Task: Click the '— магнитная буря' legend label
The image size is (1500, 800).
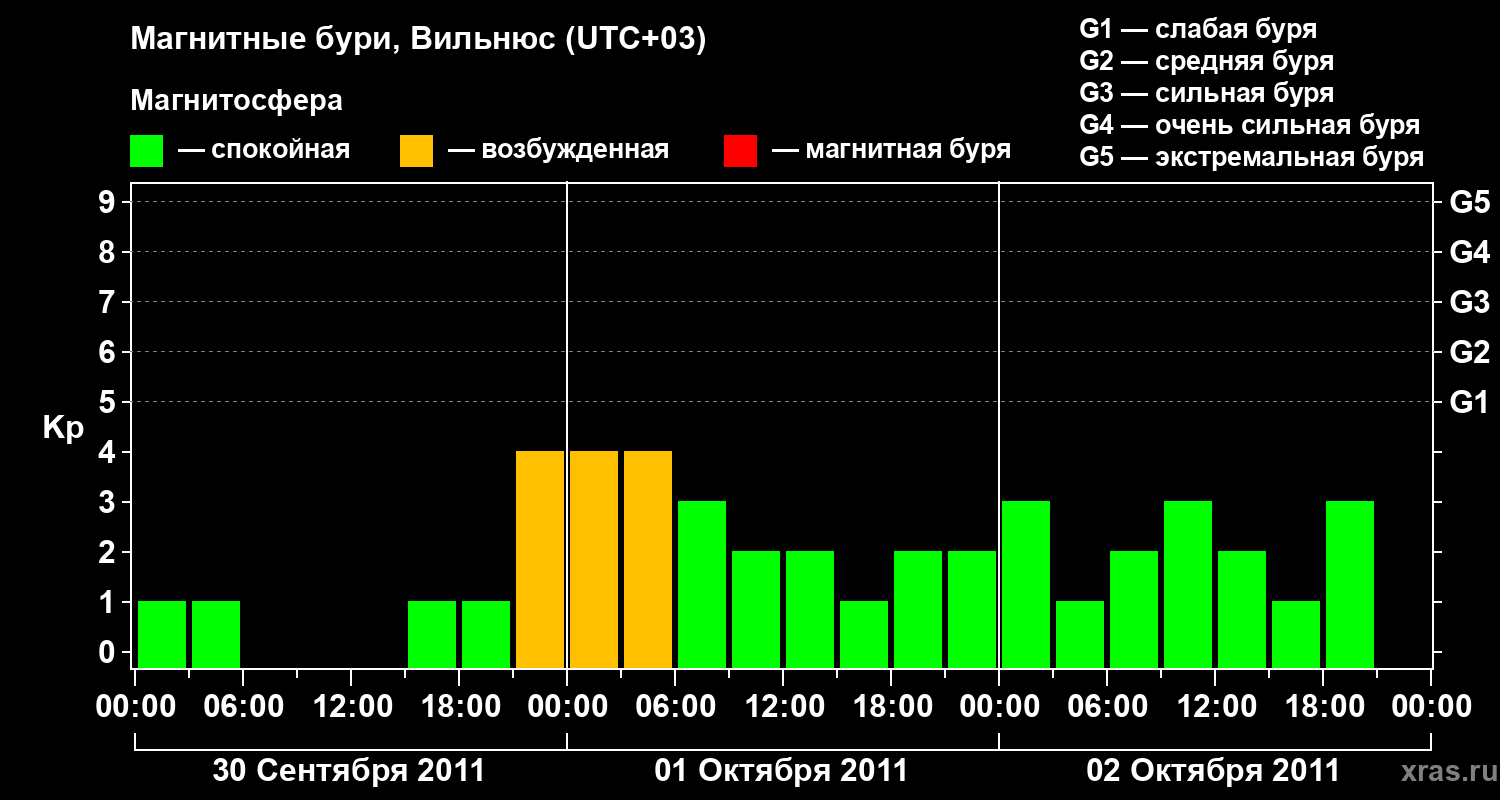Action: point(891,151)
